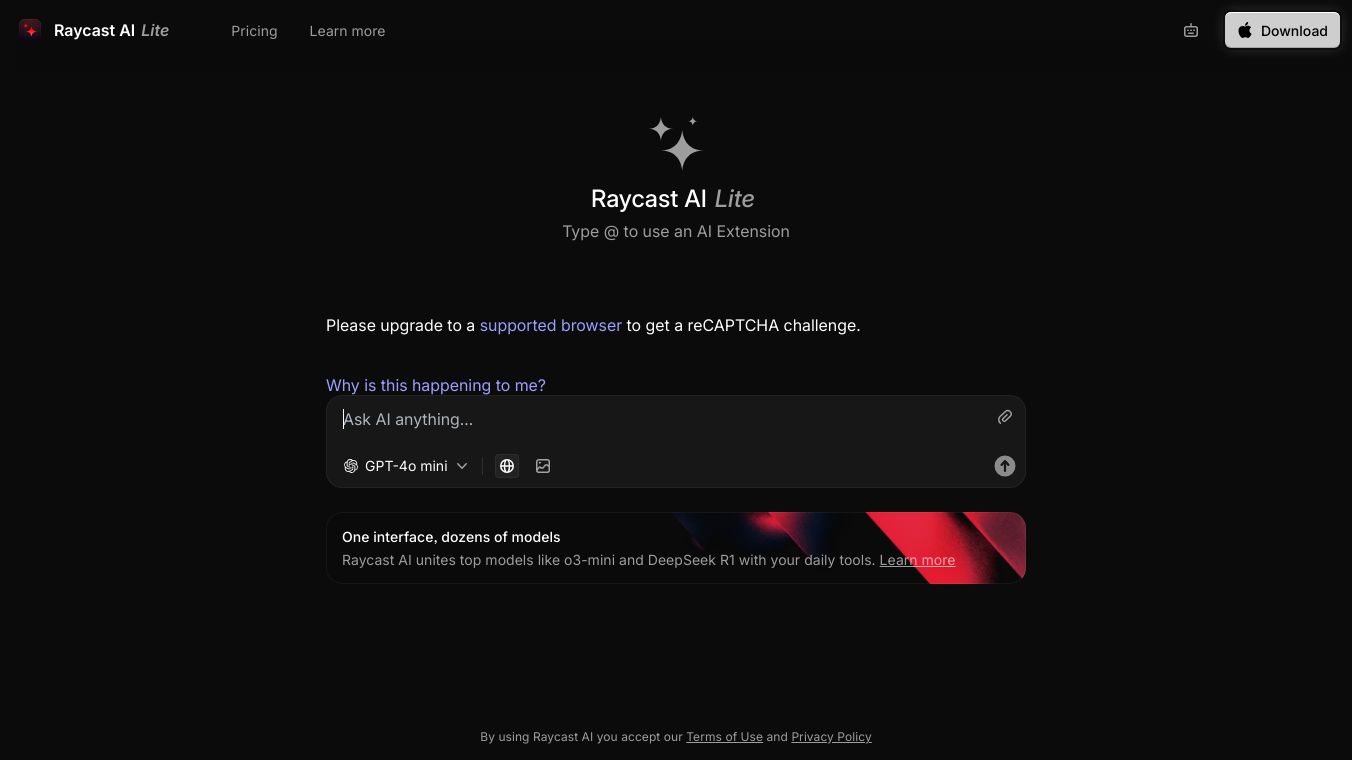
Task: Click the sparkle stars logo
Action: tap(676, 143)
